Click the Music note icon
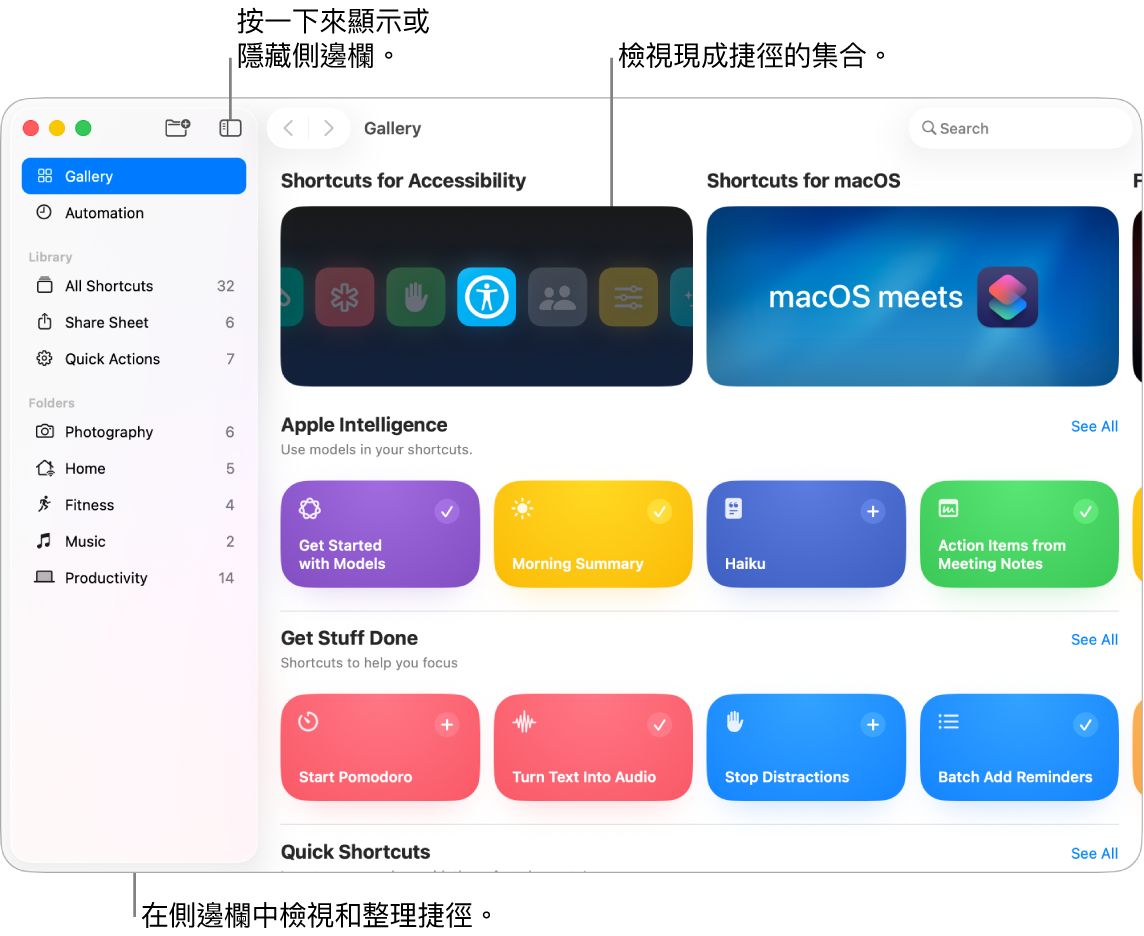This screenshot has width=1144, height=936. [x=45, y=540]
